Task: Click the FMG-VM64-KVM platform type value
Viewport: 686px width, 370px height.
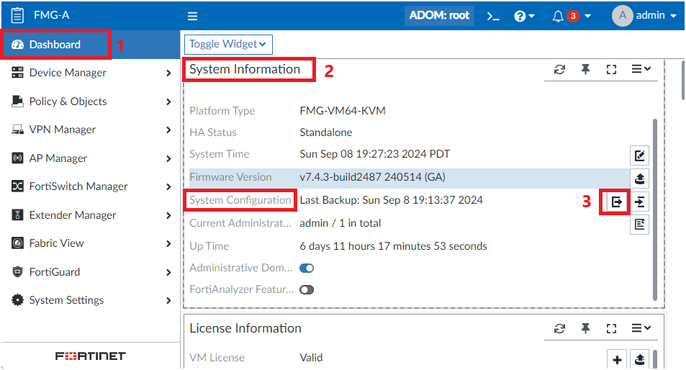Action: point(343,111)
